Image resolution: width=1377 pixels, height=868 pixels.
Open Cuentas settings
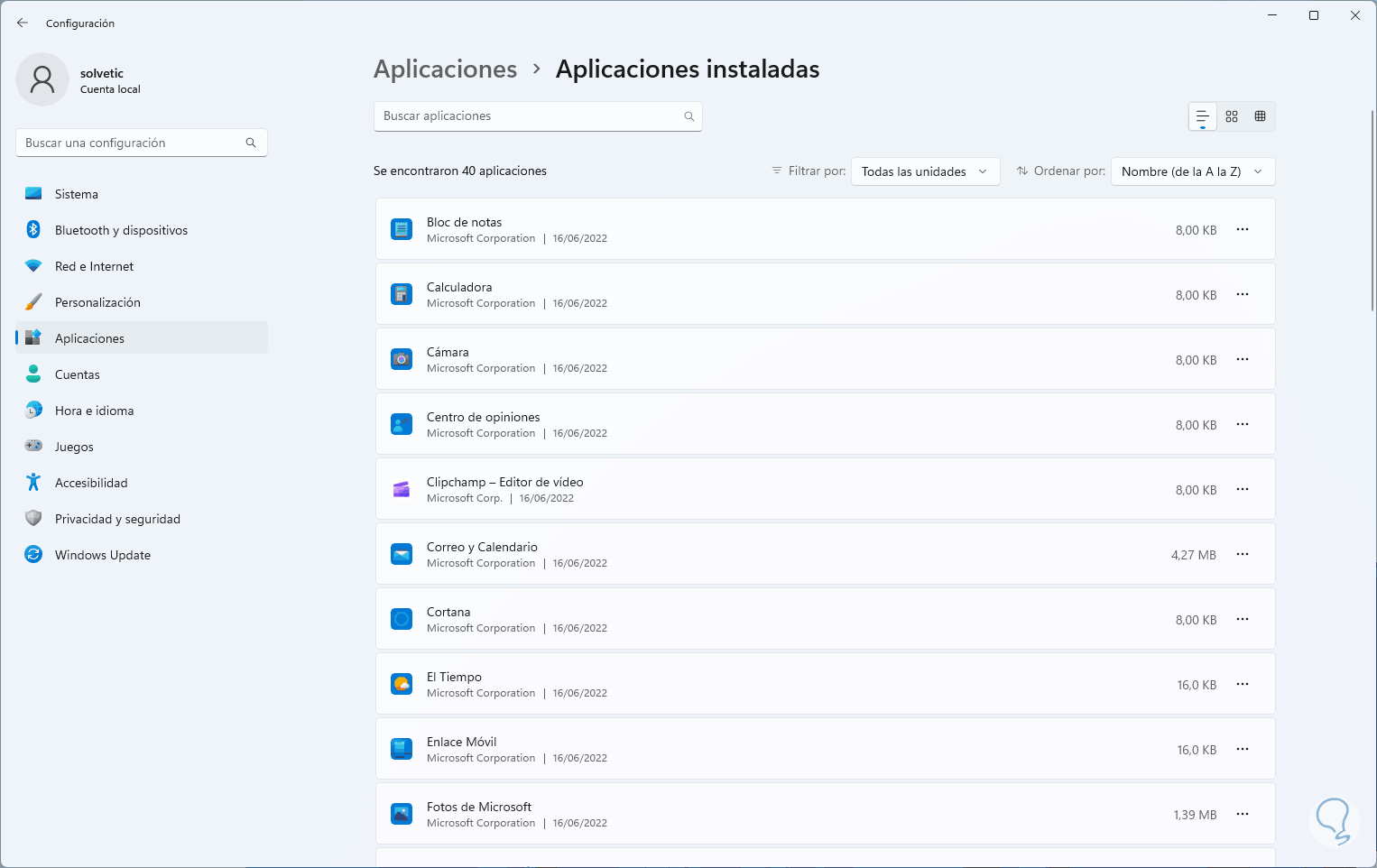[x=142, y=374]
